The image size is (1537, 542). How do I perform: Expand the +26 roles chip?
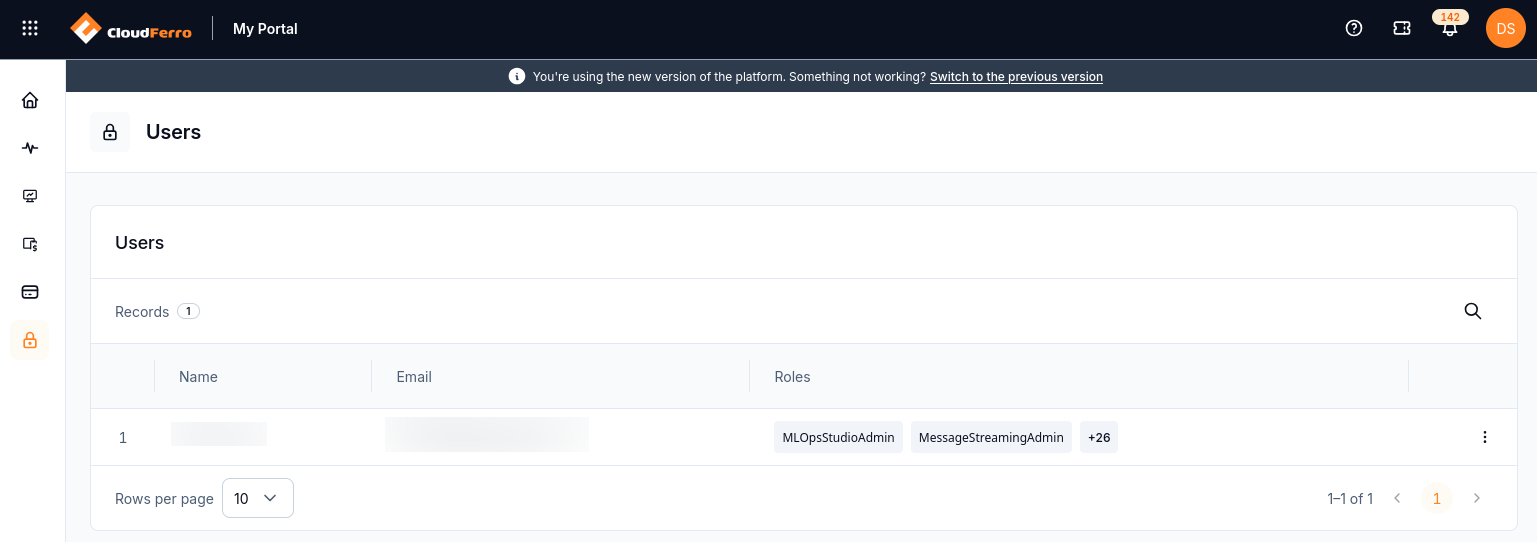click(1099, 437)
